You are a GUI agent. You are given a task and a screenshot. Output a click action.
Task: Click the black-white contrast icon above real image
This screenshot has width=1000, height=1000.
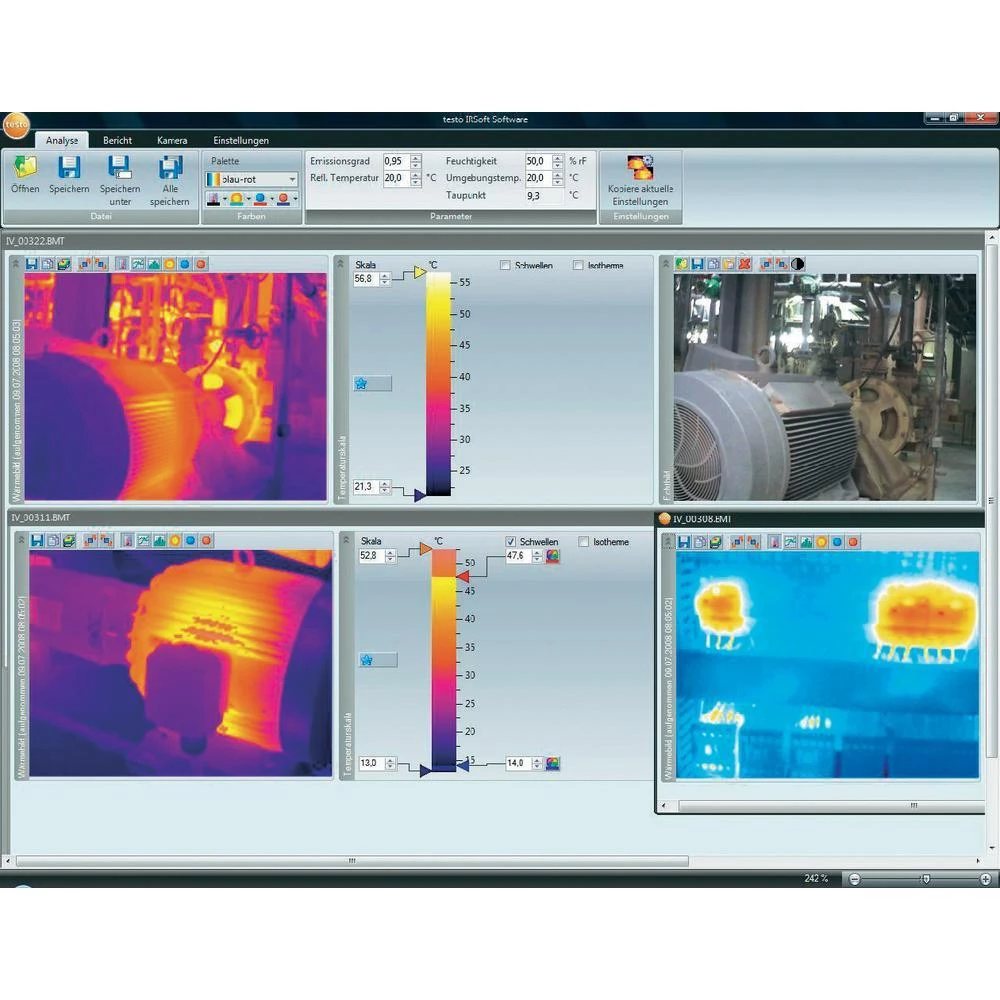coord(797,264)
